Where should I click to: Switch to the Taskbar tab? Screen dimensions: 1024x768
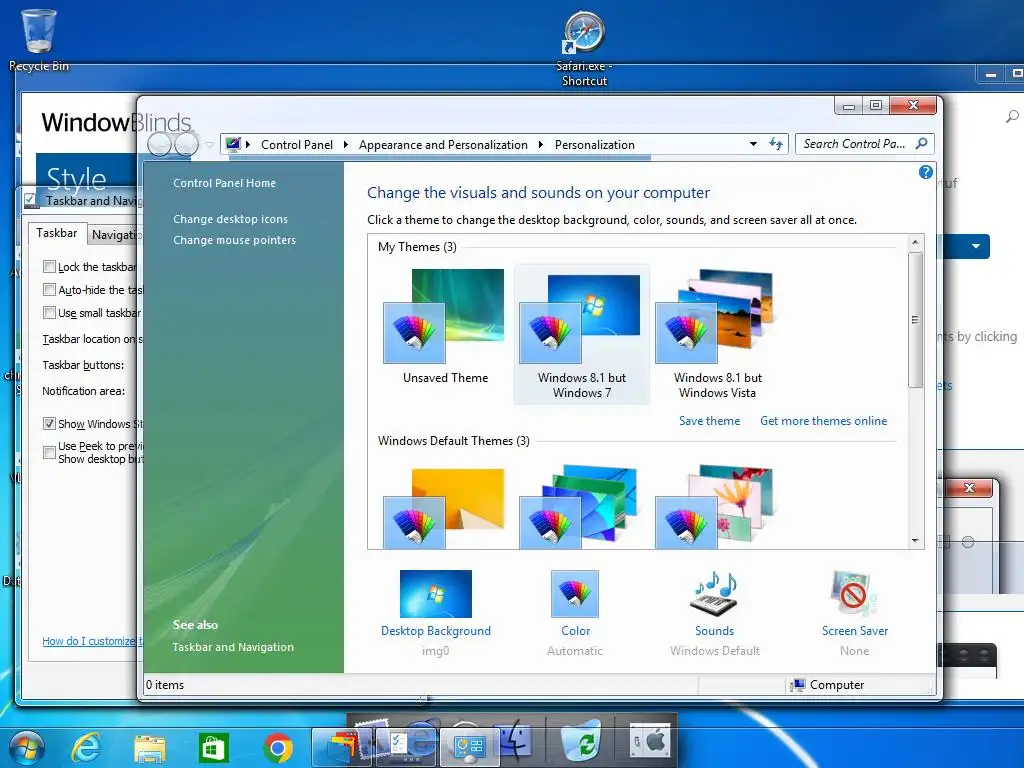coord(57,233)
